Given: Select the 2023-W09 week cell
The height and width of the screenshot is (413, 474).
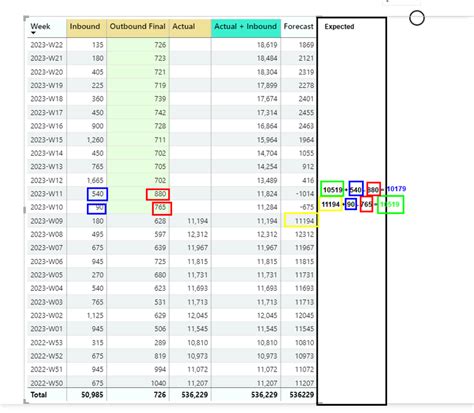Looking at the screenshot, I should pos(46,221).
